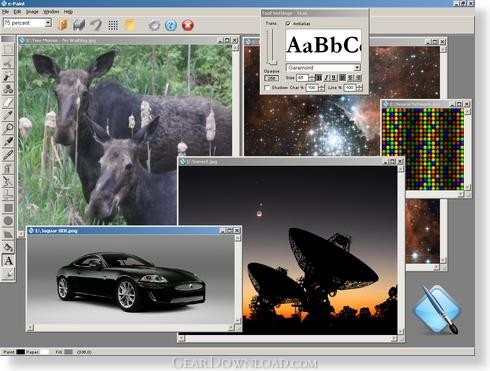Select the Magnifier zoom tool

point(8,128)
